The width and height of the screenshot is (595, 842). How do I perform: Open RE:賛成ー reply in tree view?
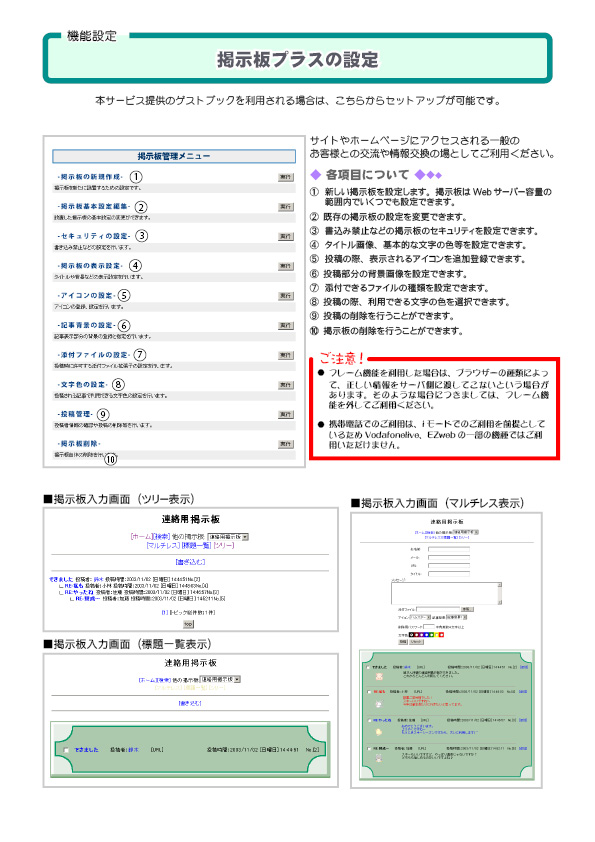coord(88,598)
